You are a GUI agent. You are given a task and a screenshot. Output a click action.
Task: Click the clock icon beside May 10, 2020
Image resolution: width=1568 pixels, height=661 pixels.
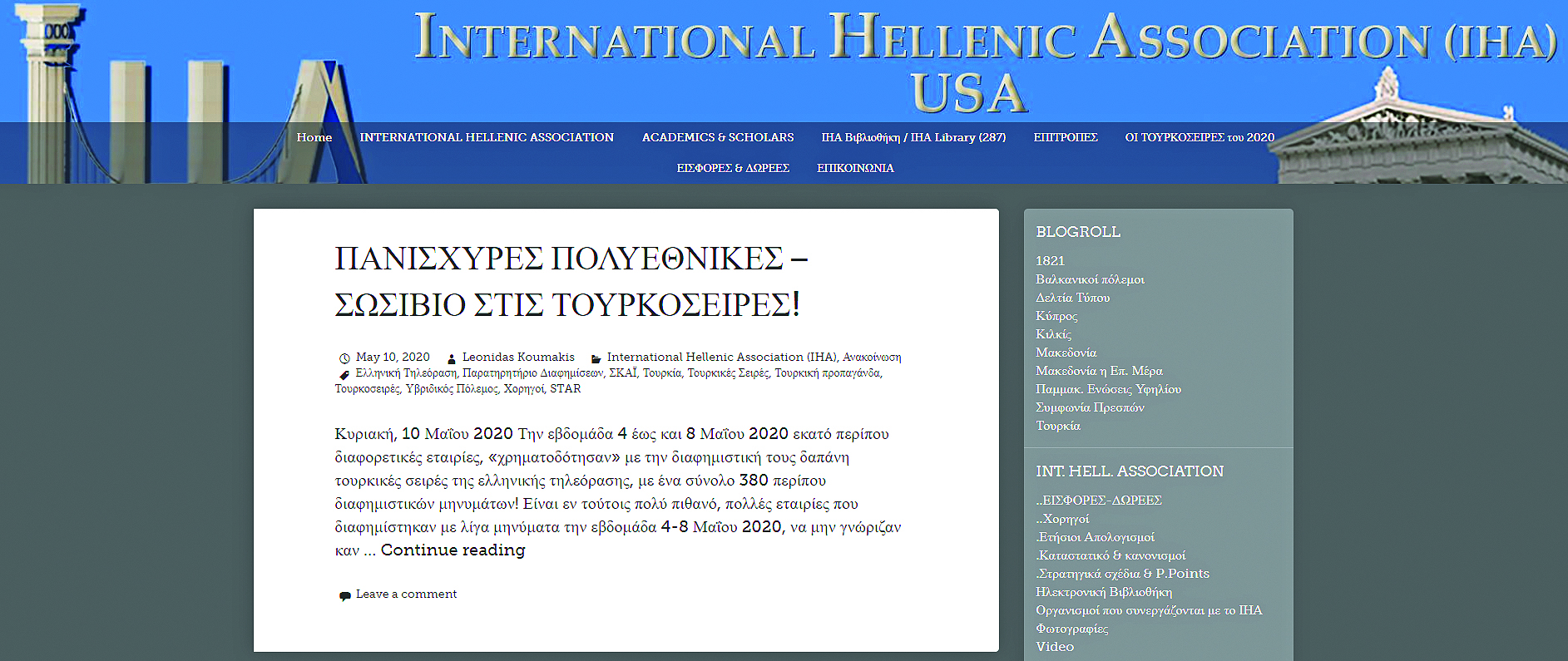pos(344,358)
